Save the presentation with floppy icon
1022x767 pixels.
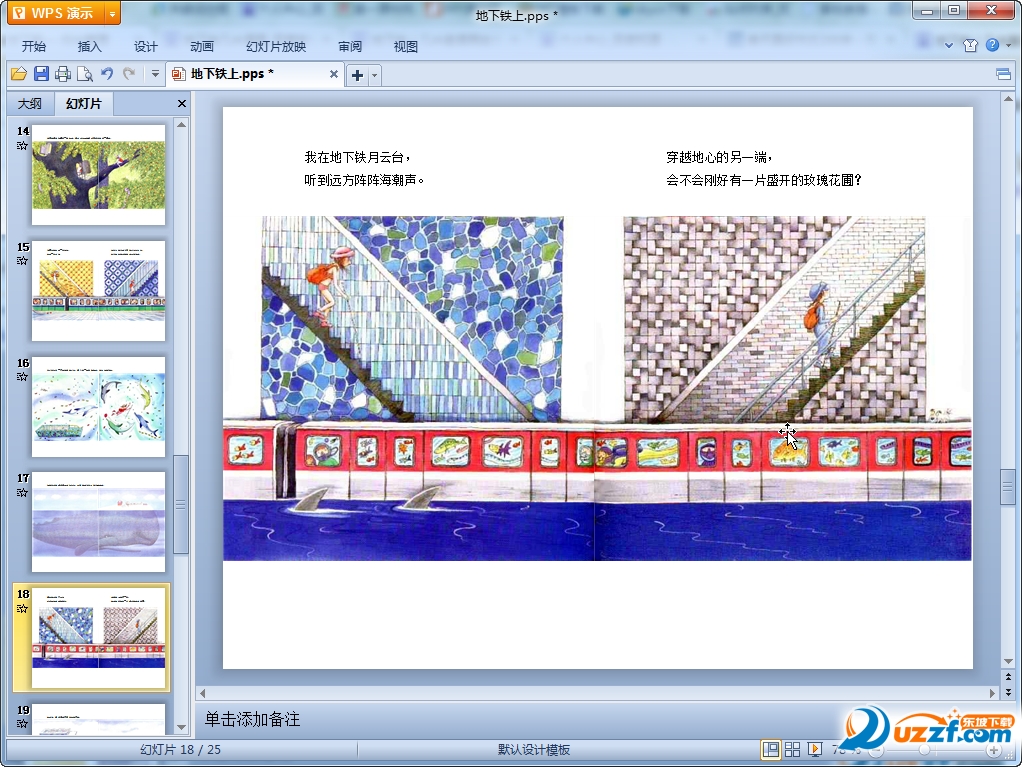click(x=41, y=74)
